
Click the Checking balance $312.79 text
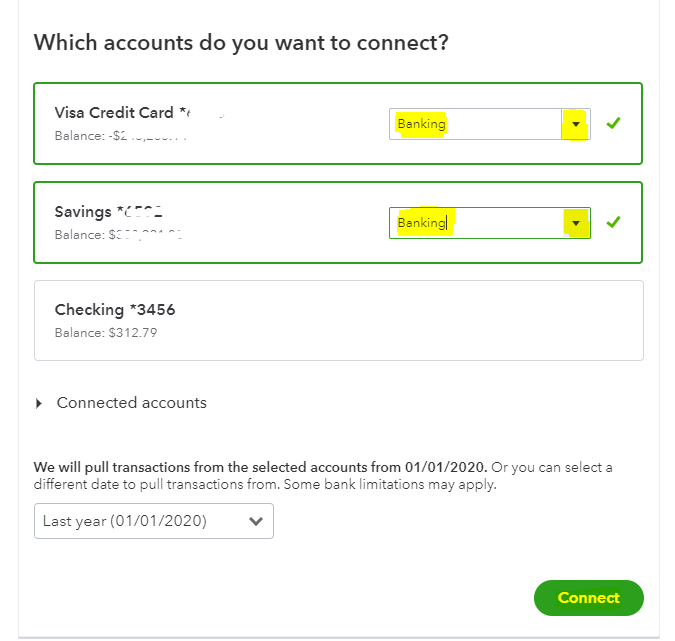[105, 332]
